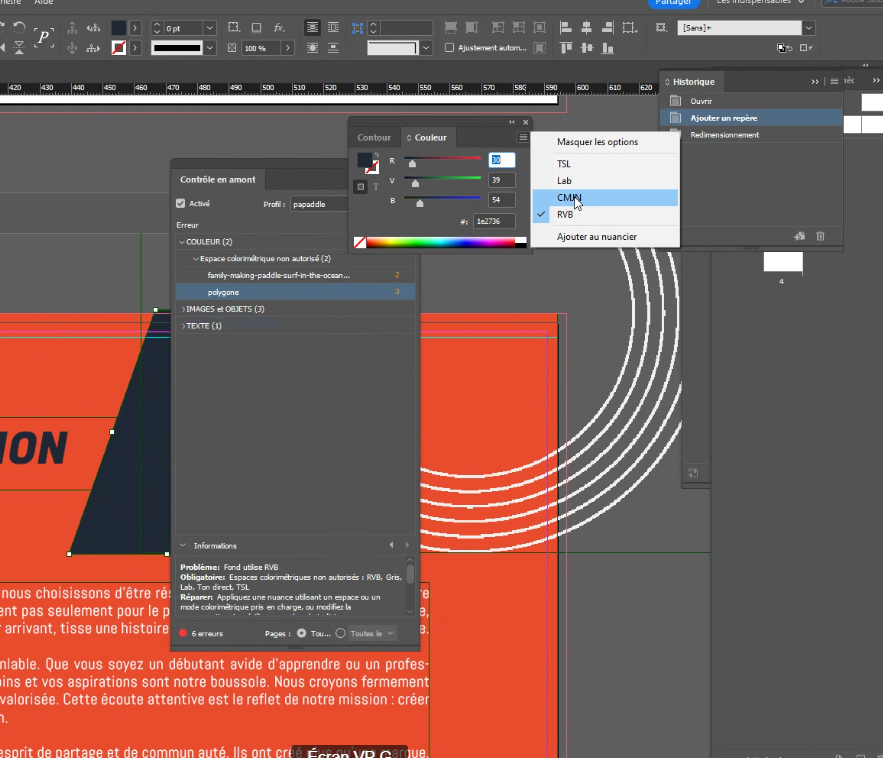Switch to the Contour tab
The image size is (883, 758).
(x=374, y=137)
